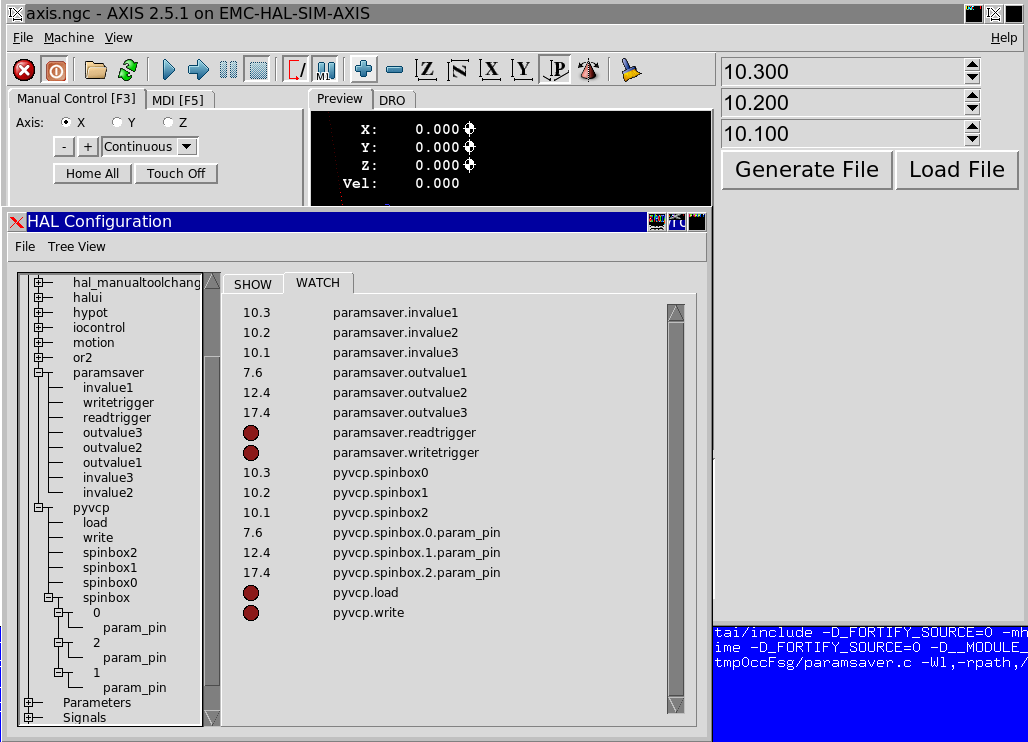Click the Load File button
1028x742 pixels.
[957, 170]
